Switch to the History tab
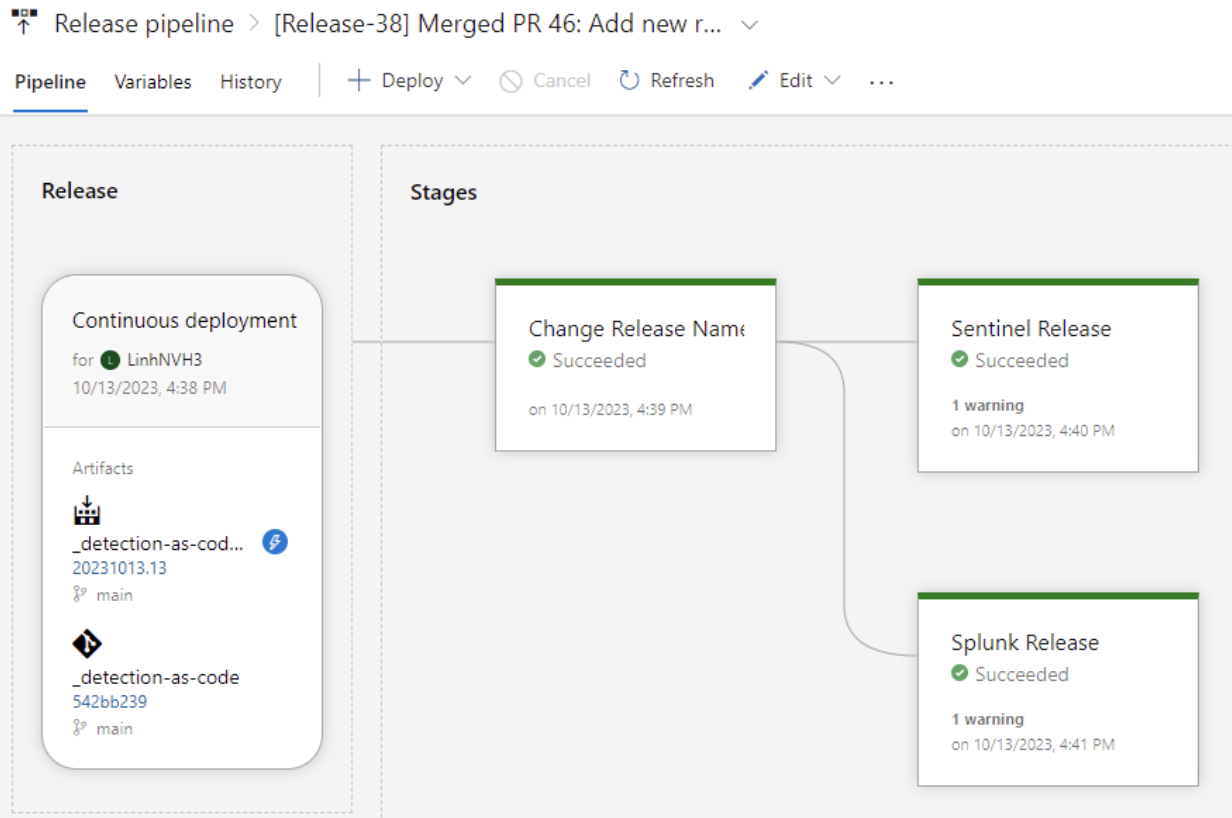Image resolution: width=1232 pixels, height=818 pixels. (x=250, y=82)
